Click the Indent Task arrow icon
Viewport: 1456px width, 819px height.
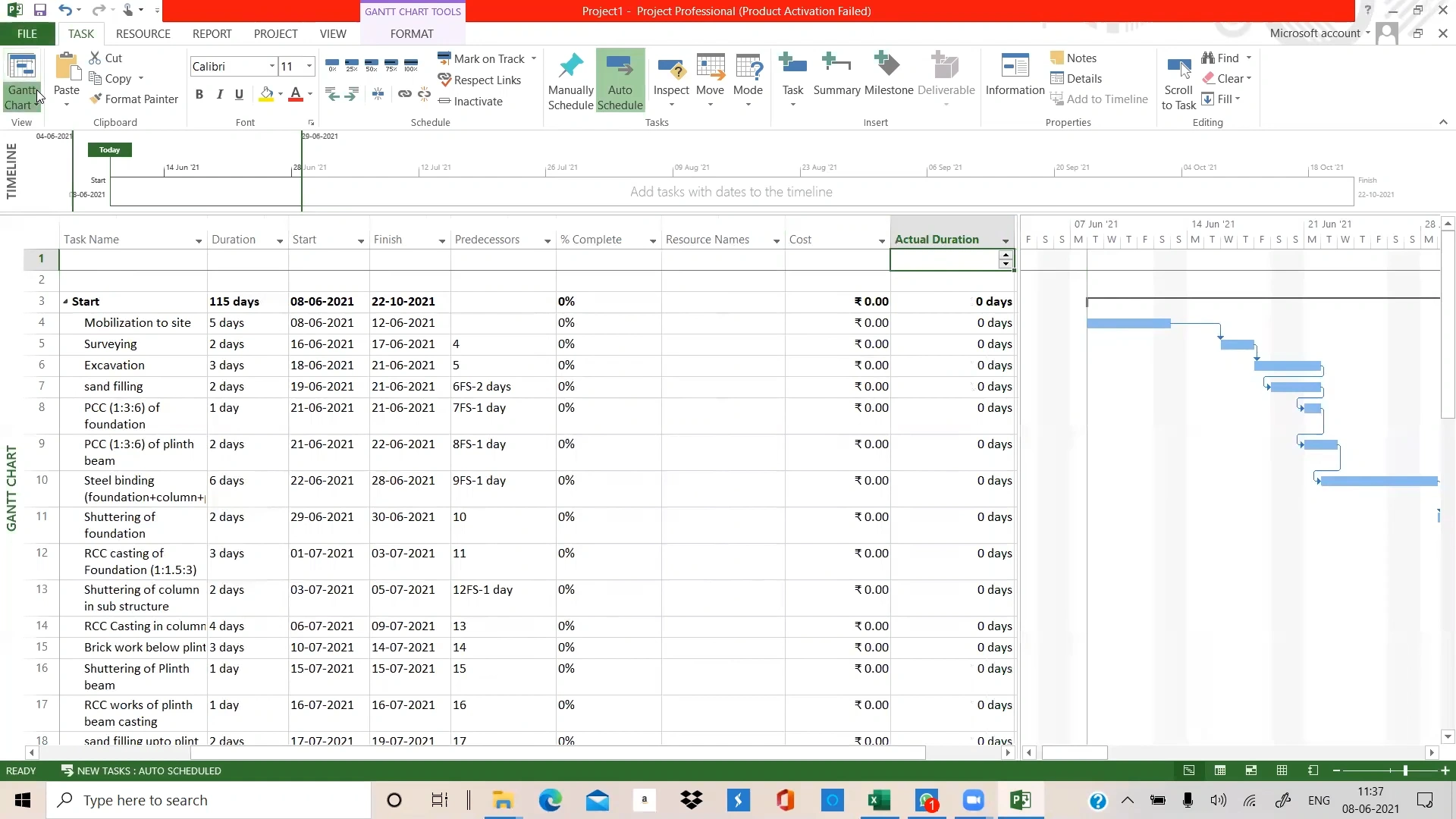tap(351, 94)
